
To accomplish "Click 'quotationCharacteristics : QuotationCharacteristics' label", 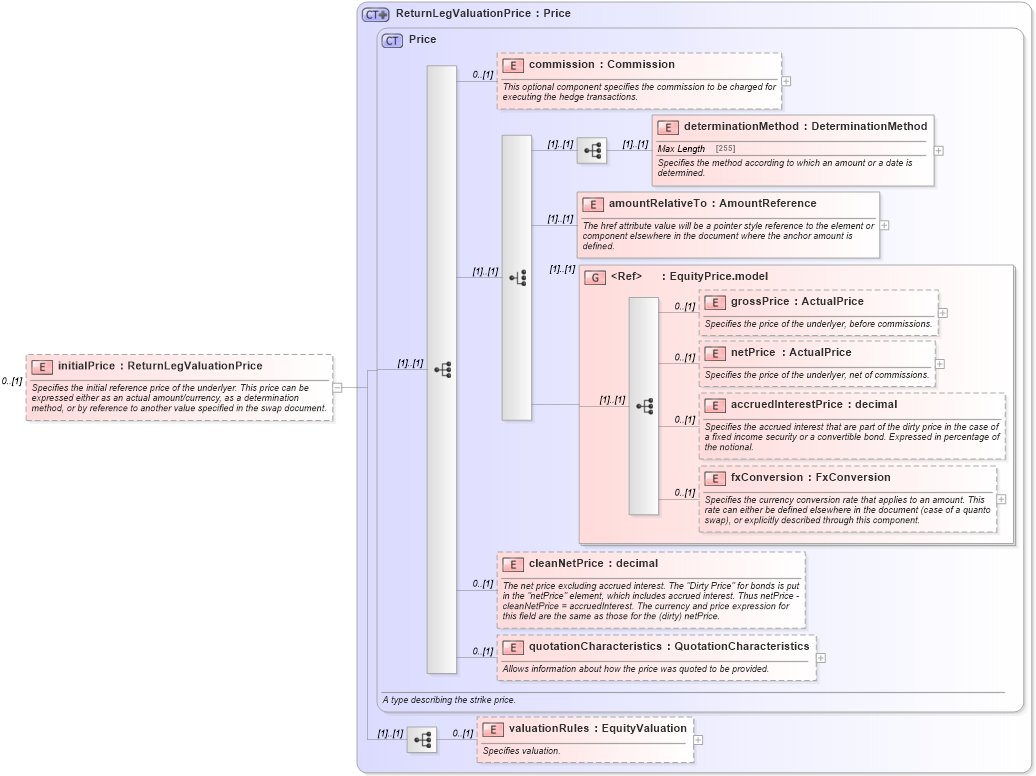I will [x=669, y=646].
